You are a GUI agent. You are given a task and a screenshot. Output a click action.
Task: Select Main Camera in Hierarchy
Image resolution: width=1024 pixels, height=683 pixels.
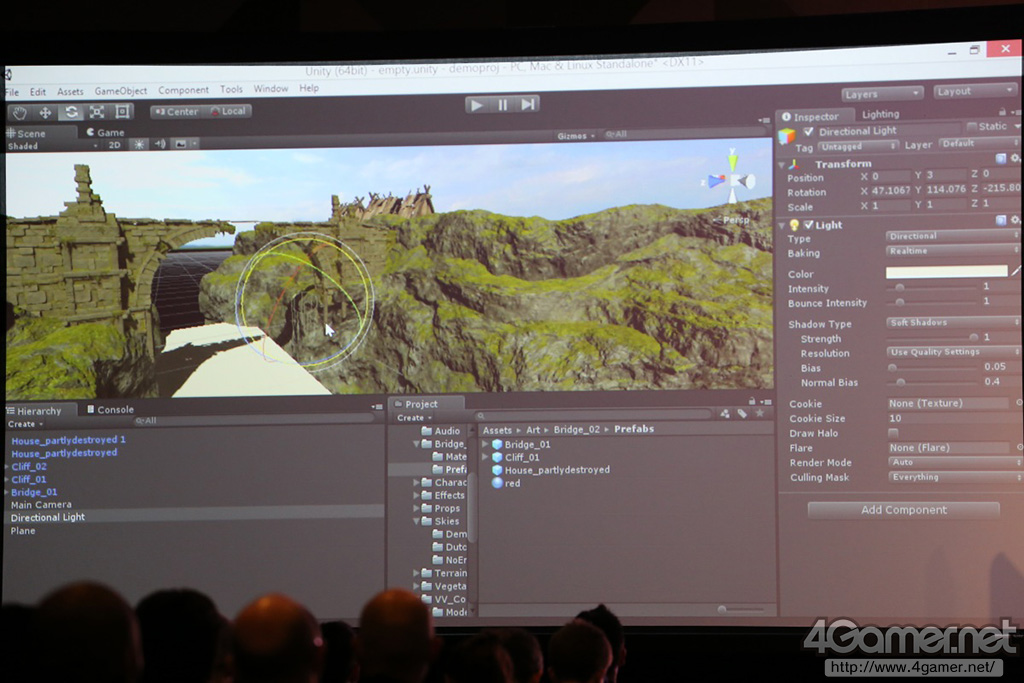point(41,505)
